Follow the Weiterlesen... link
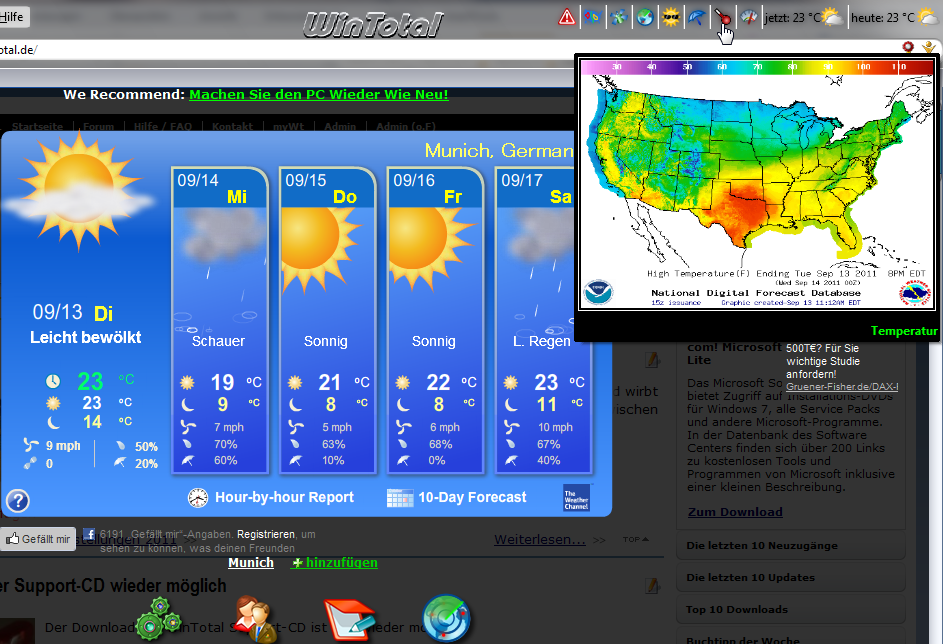The width and height of the screenshot is (943, 644). (539, 539)
